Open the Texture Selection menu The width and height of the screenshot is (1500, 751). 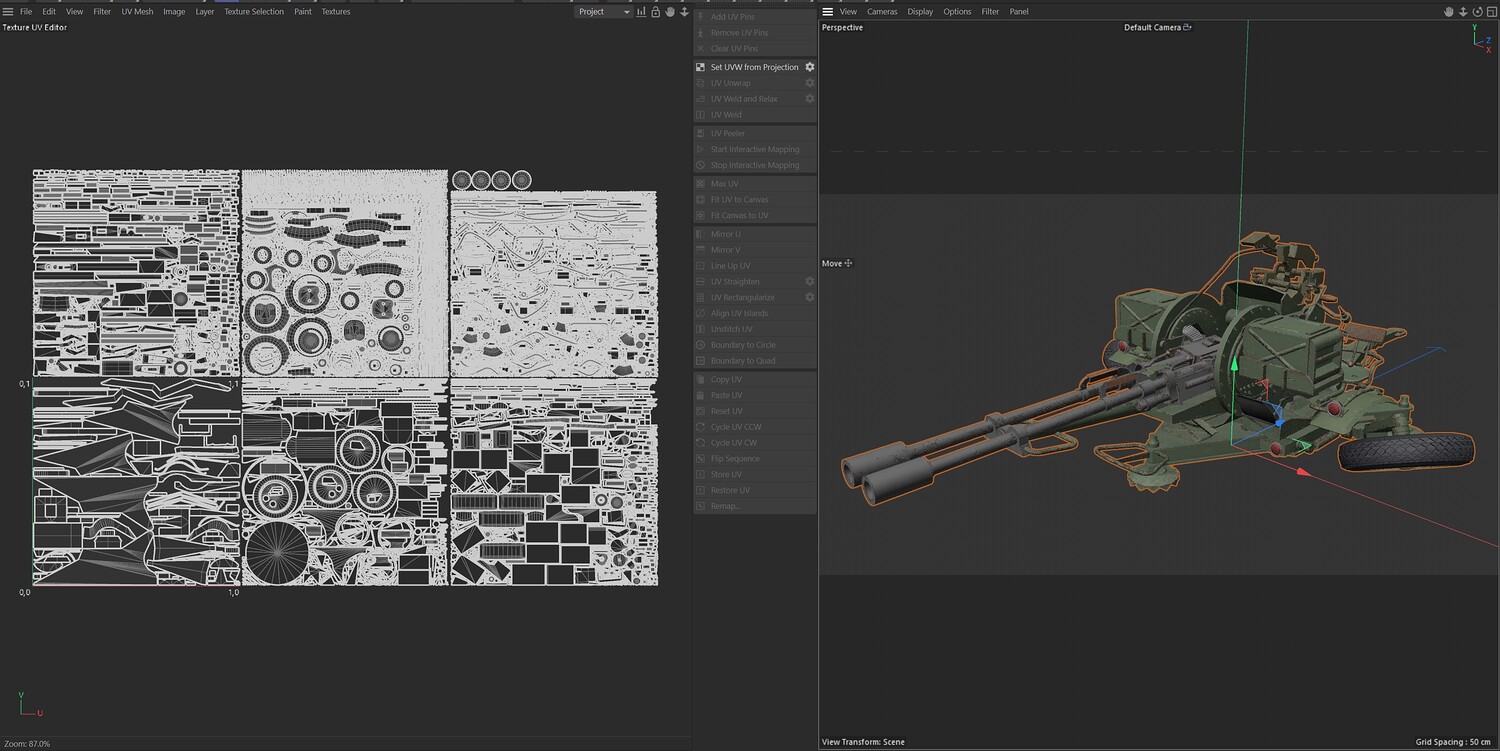254,12
